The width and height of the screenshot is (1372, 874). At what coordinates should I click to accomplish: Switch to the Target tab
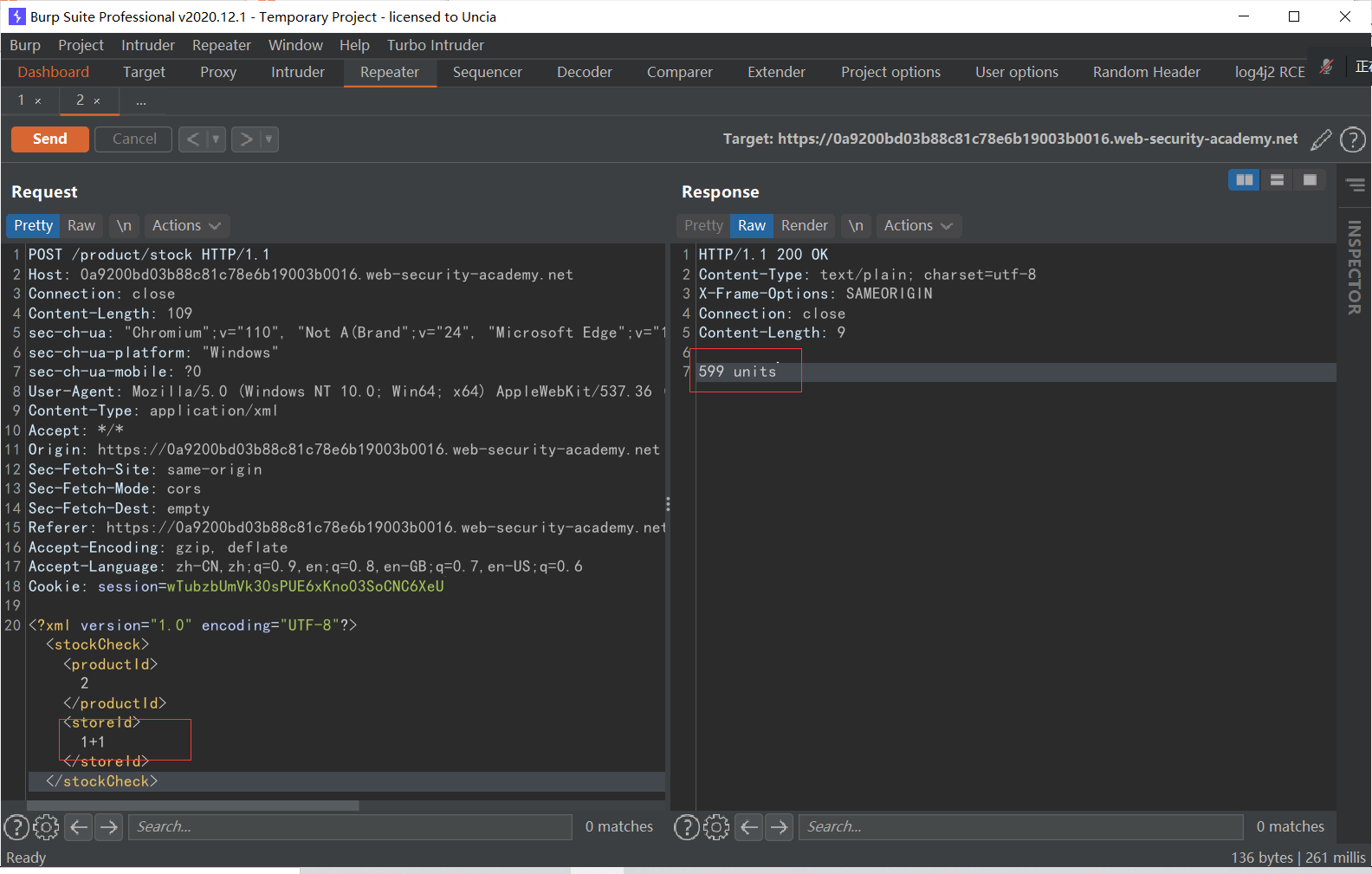[x=144, y=72]
